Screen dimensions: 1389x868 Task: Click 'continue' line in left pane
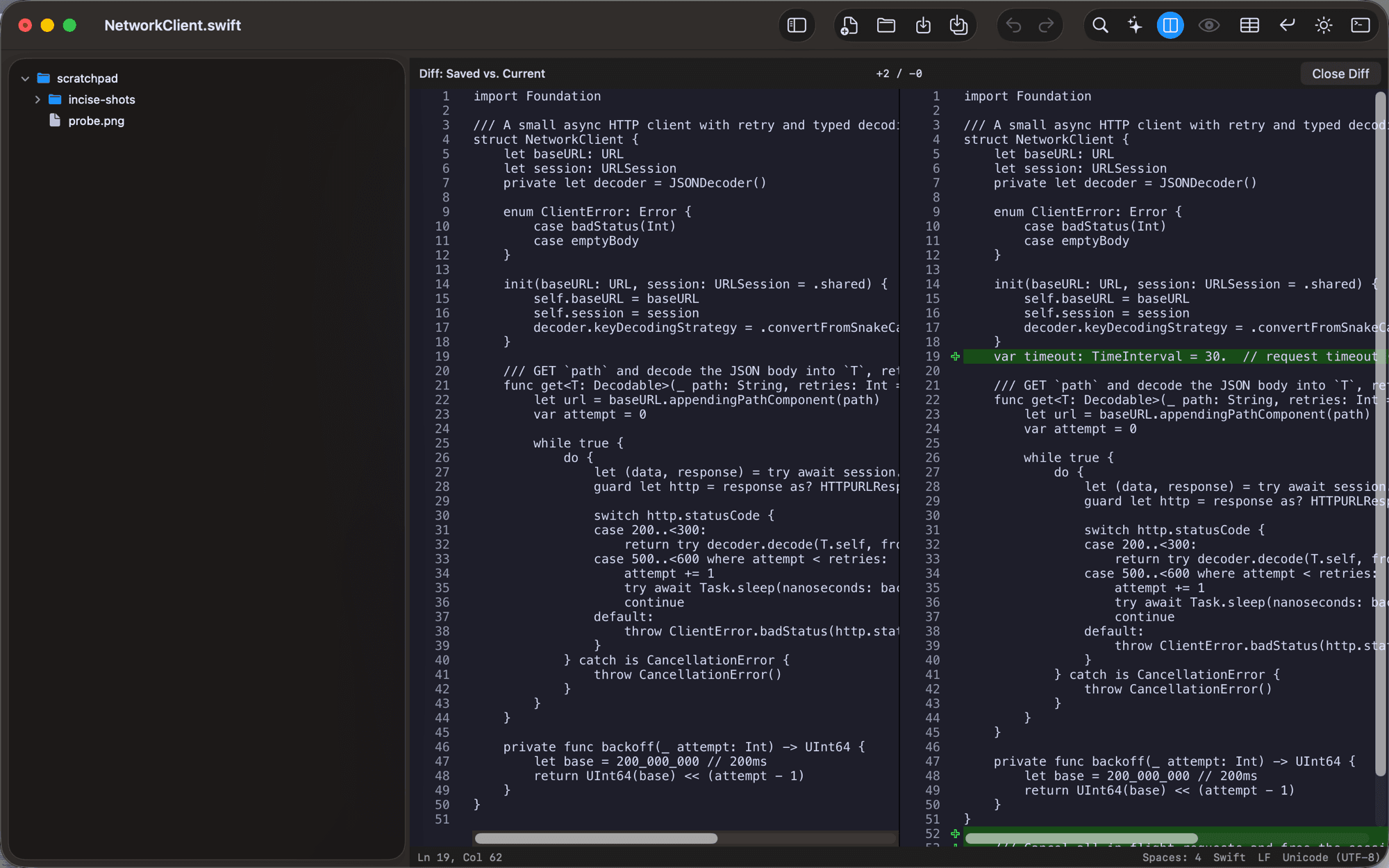[654, 603]
